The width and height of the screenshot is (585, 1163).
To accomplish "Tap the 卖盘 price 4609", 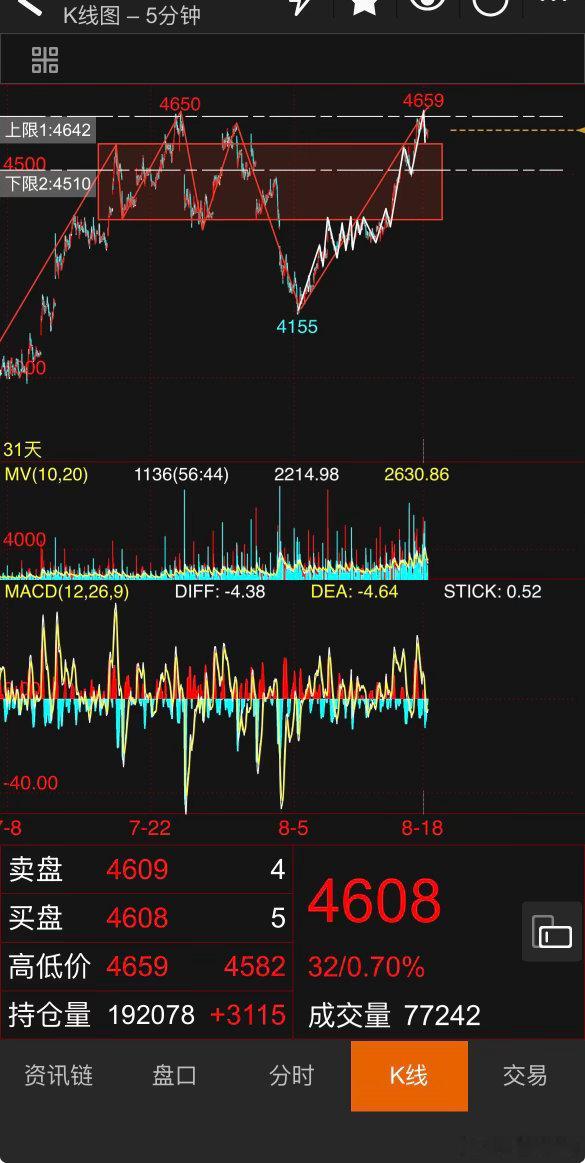I will click(x=137, y=869).
